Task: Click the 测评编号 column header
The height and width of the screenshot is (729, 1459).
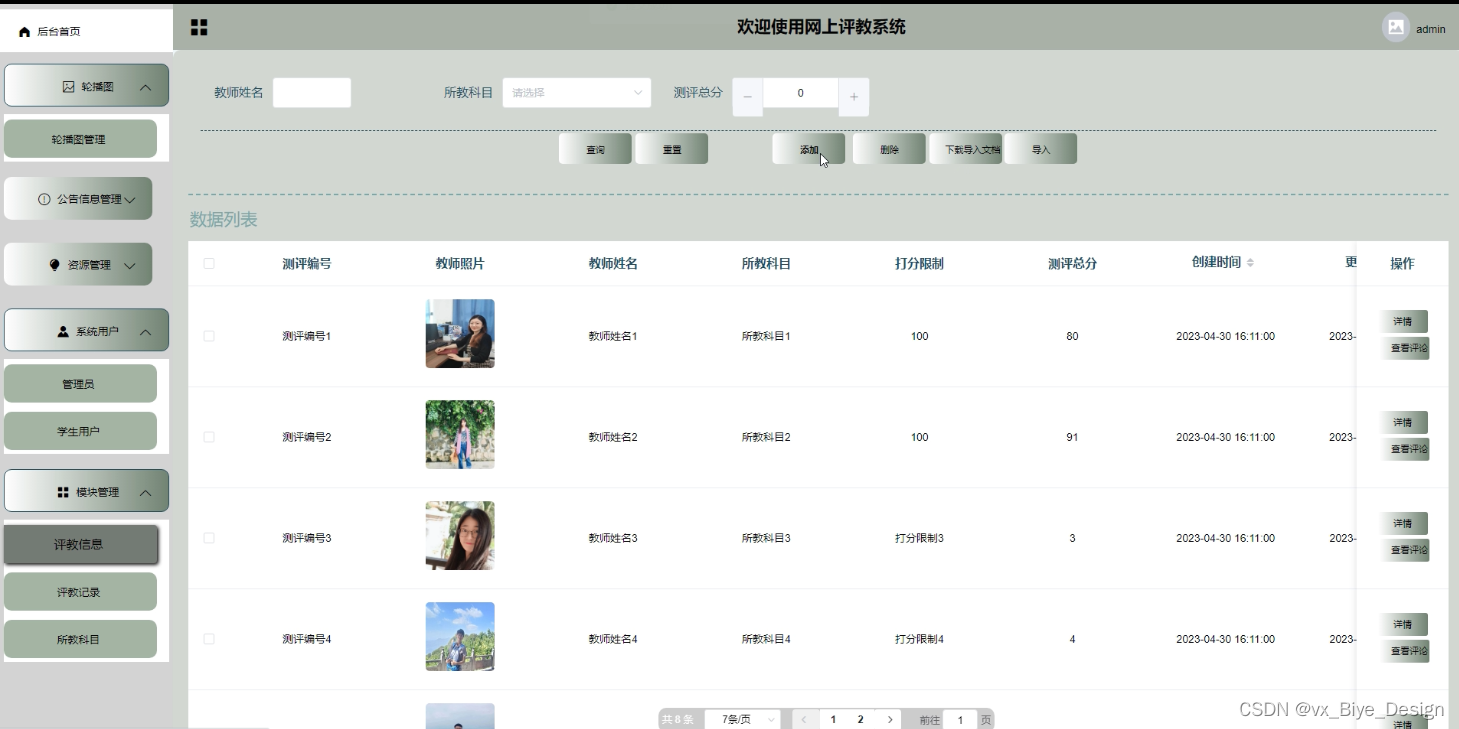Action: pyautogui.click(x=307, y=264)
